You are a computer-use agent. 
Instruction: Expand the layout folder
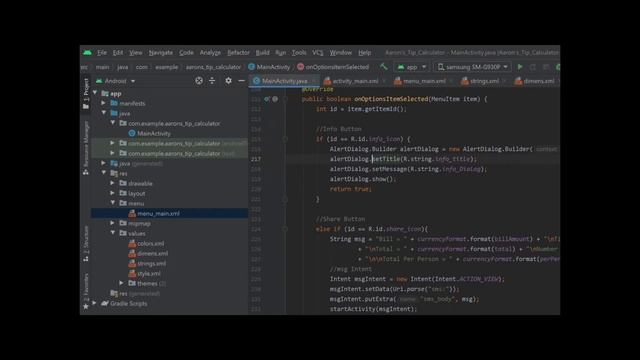coord(112,193)
